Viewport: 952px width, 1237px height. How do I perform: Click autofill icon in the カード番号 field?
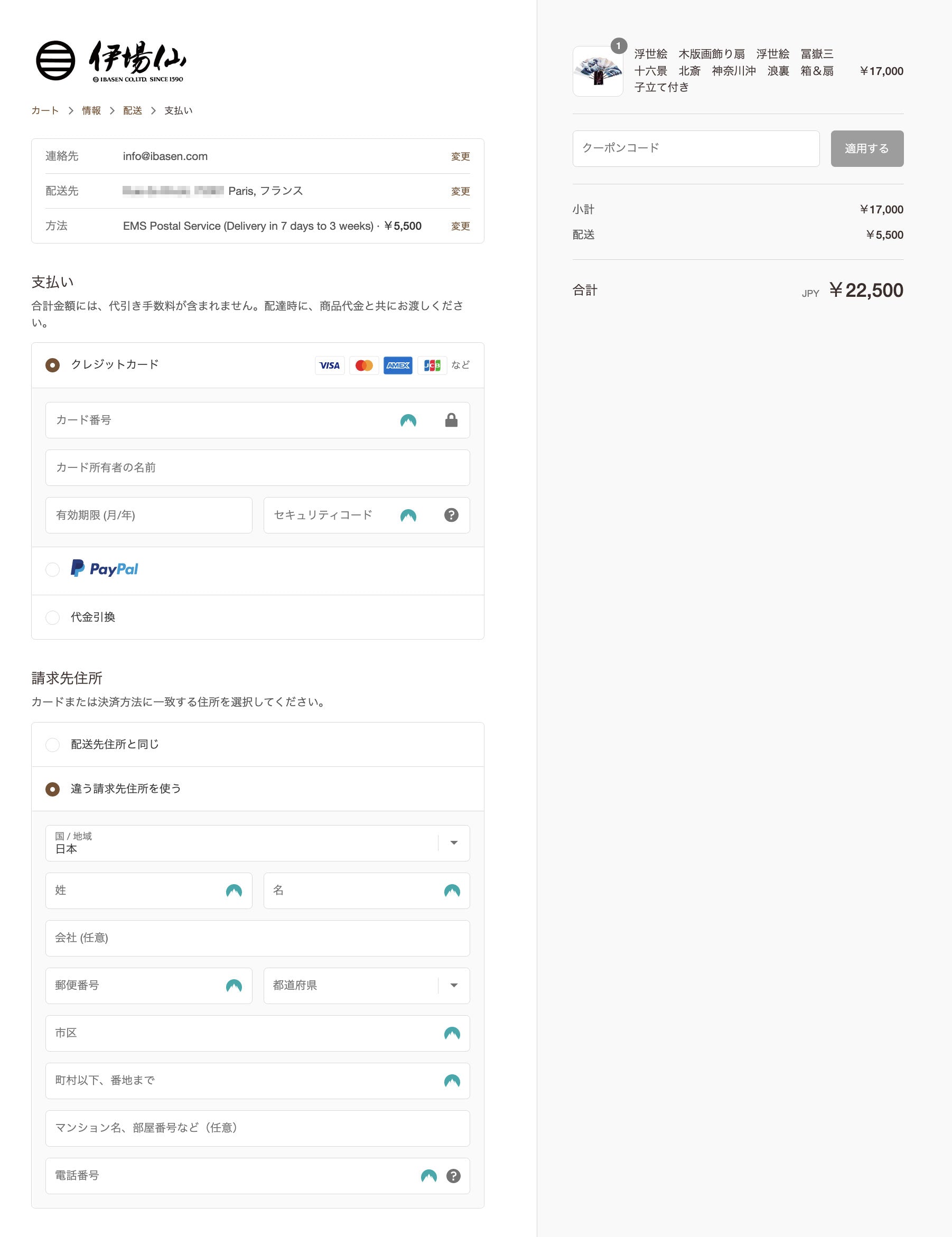point(408,420)
